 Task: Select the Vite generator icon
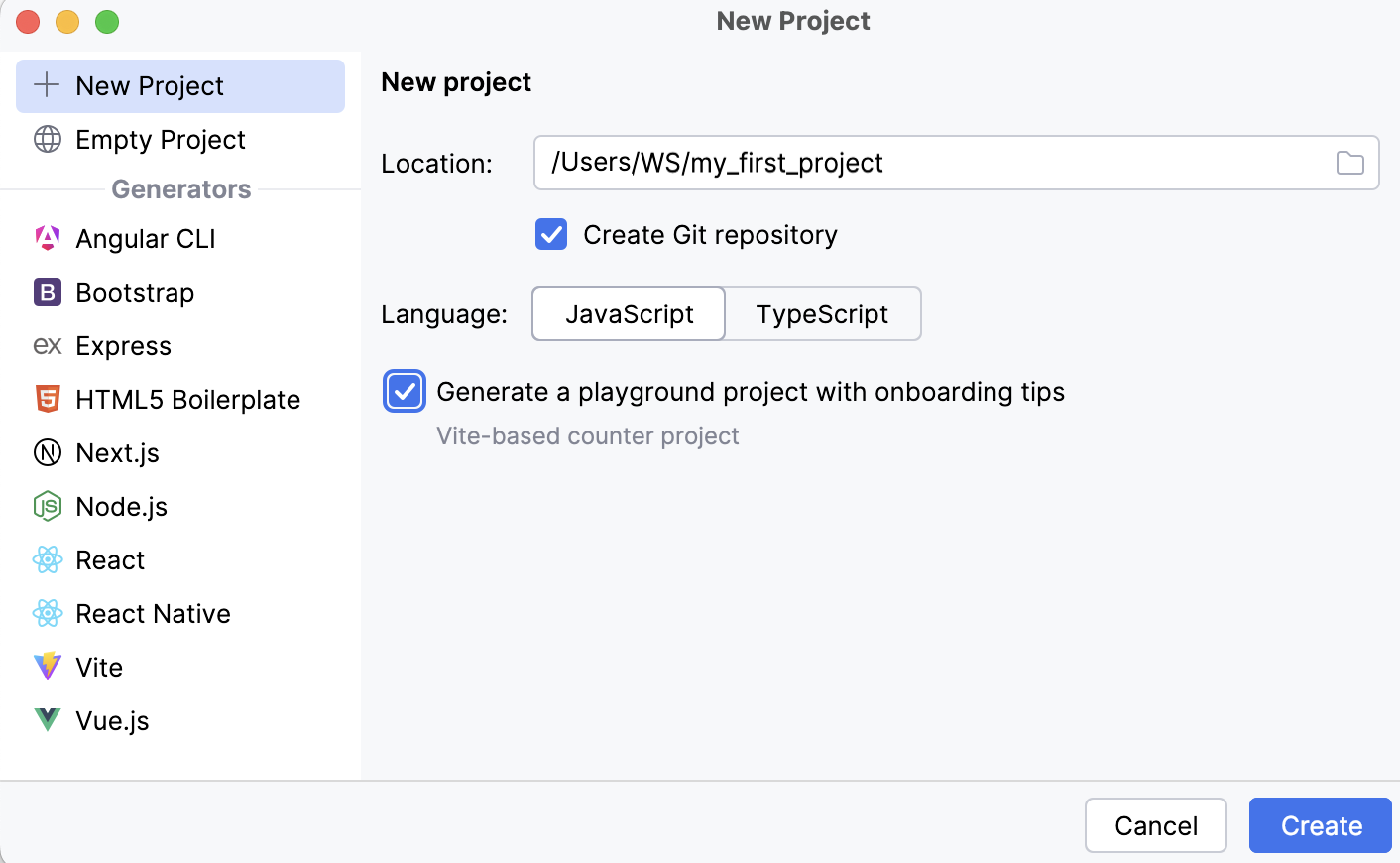tap(47, 667)
